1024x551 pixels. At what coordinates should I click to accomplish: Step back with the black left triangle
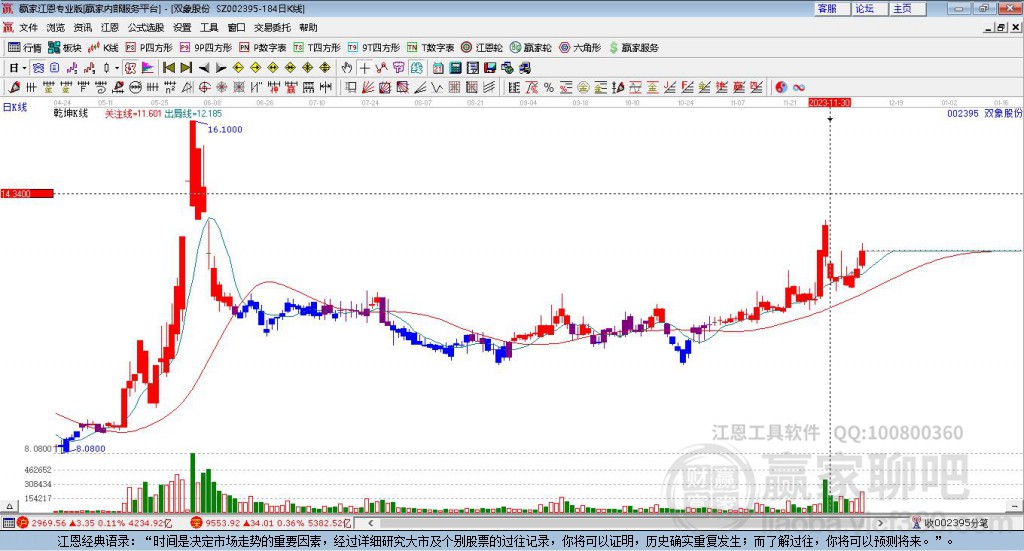(x=204, y=68)
